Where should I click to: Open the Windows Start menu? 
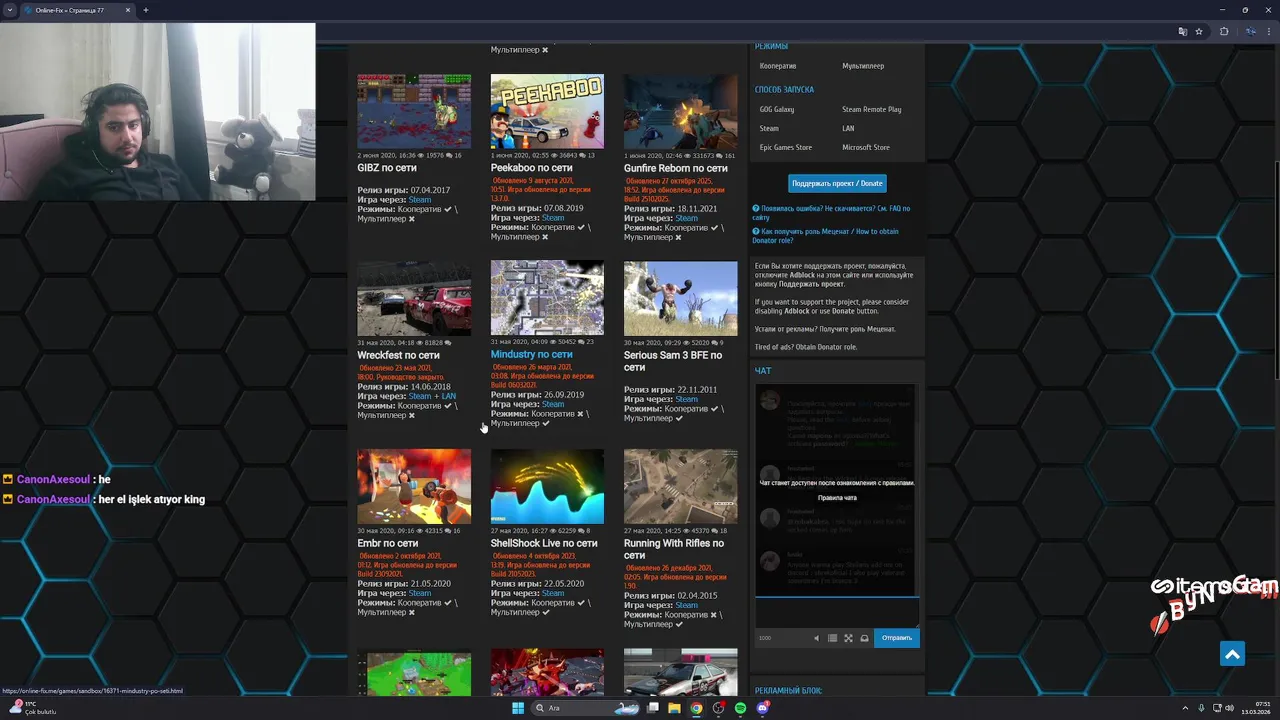(518, 708)
